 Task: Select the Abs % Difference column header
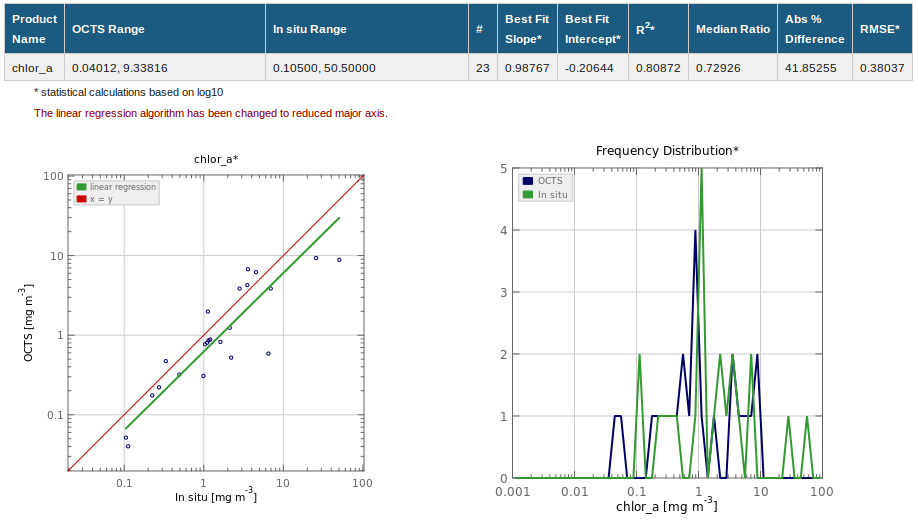[x=813, y=29]
